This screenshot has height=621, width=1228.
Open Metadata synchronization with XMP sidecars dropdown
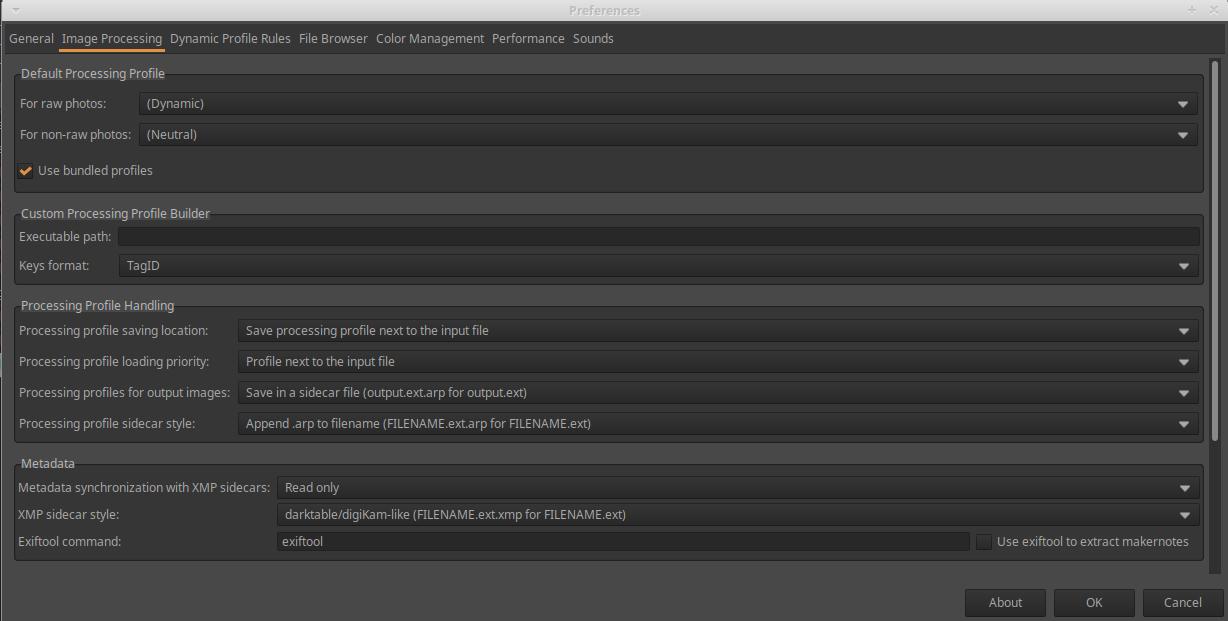click(737, 488)
